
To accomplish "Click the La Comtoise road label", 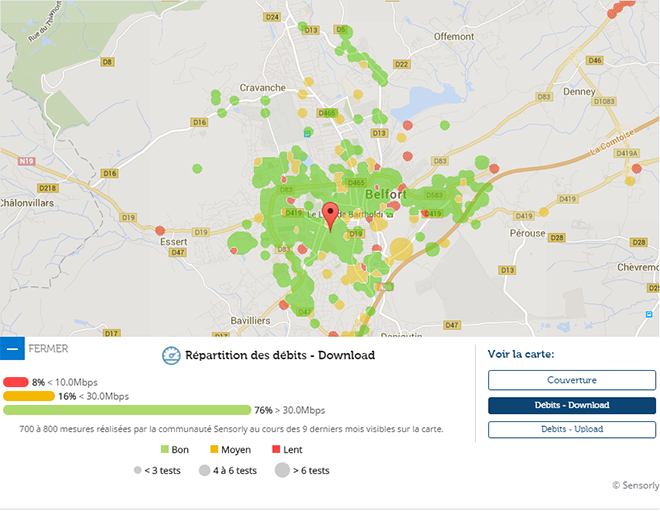I will click(x=612, y=142).
